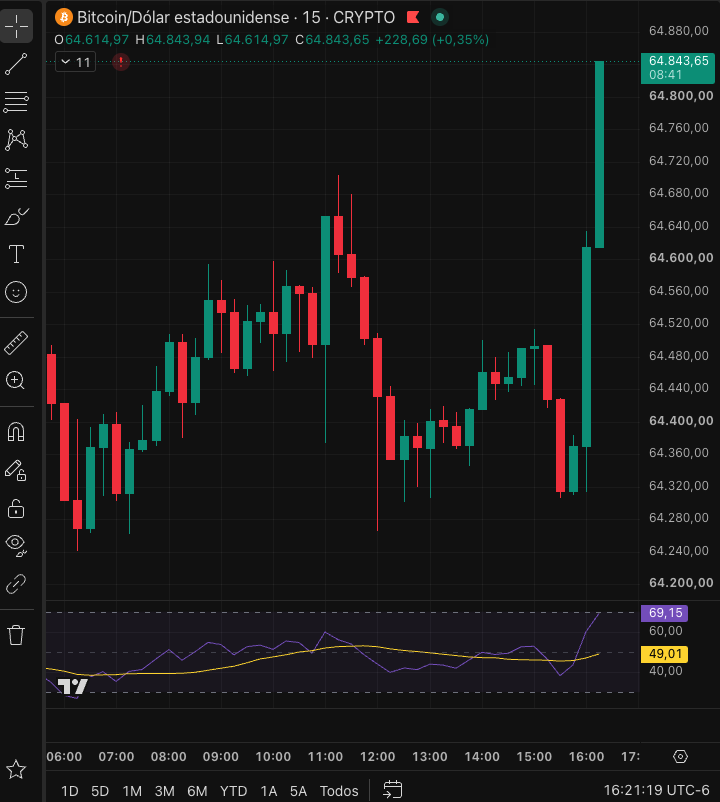Click the 15 minute interval label
This screenshot has height=802, width=720.
(x=311, y=17)
